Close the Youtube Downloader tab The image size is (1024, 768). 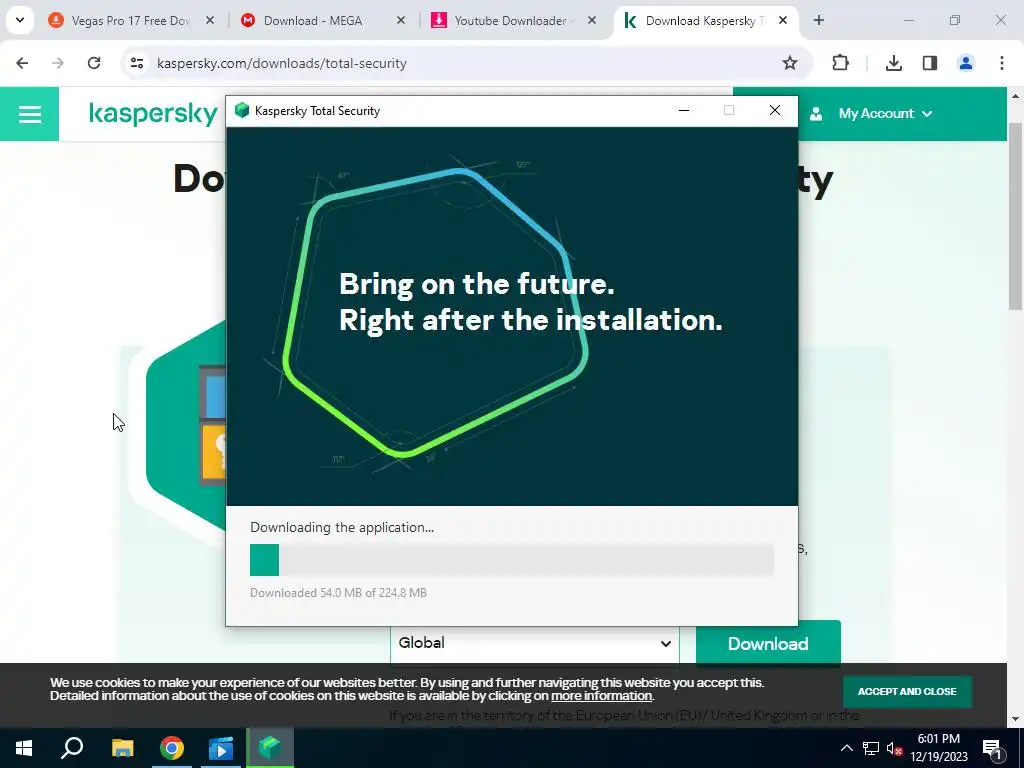point(592,21)
